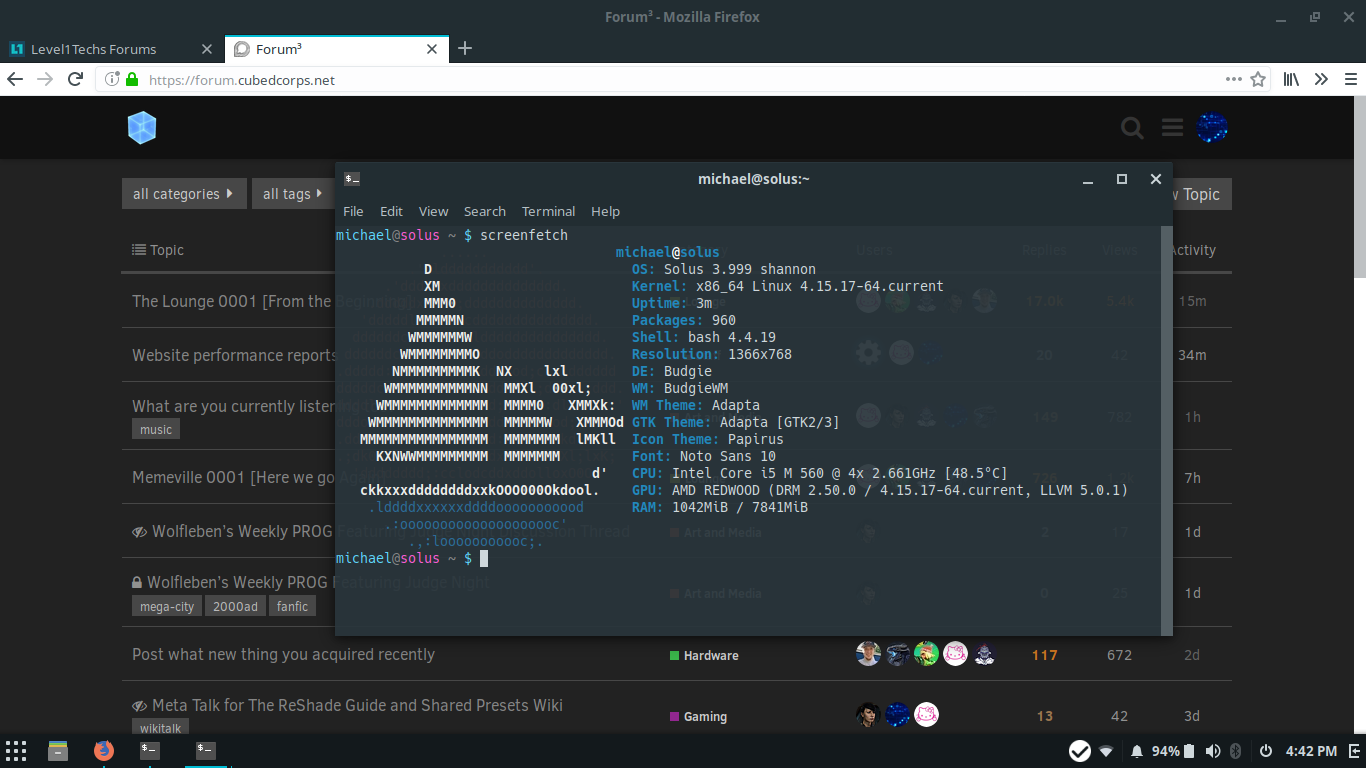Screen dimensions: 1366x768
Task: Sort the list by the Topic column header
Action: point(158,250)
